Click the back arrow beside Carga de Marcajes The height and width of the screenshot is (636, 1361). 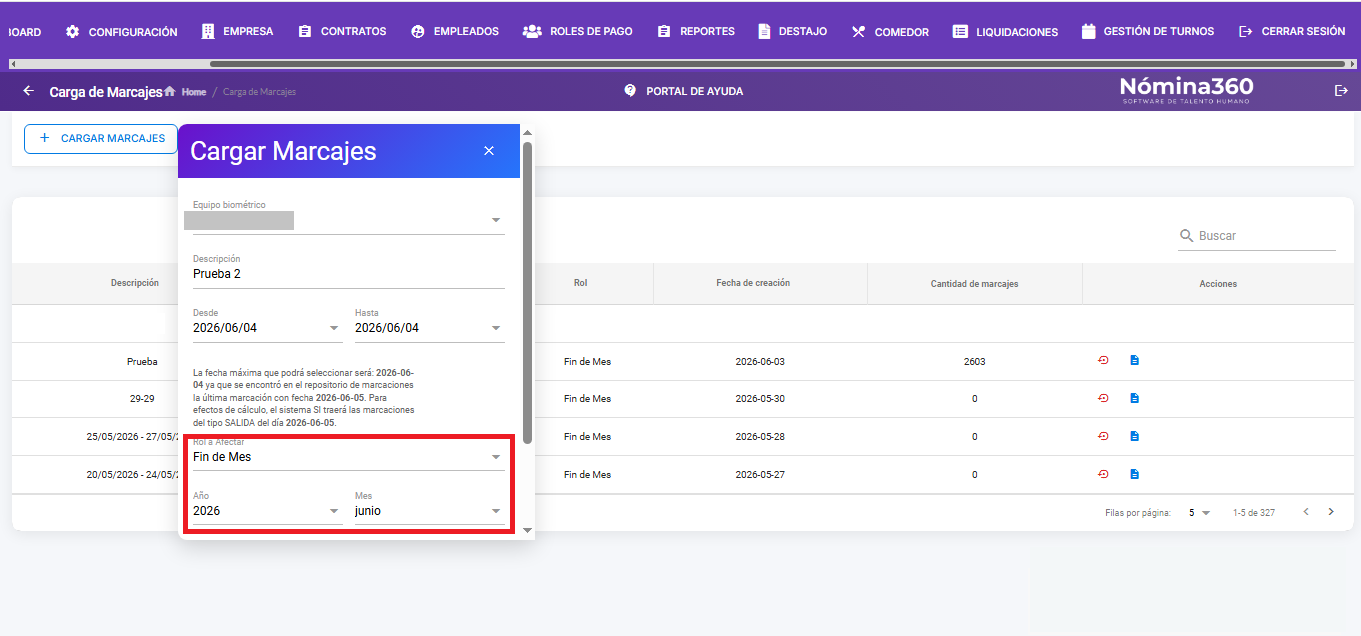click(x=28, y=91)
